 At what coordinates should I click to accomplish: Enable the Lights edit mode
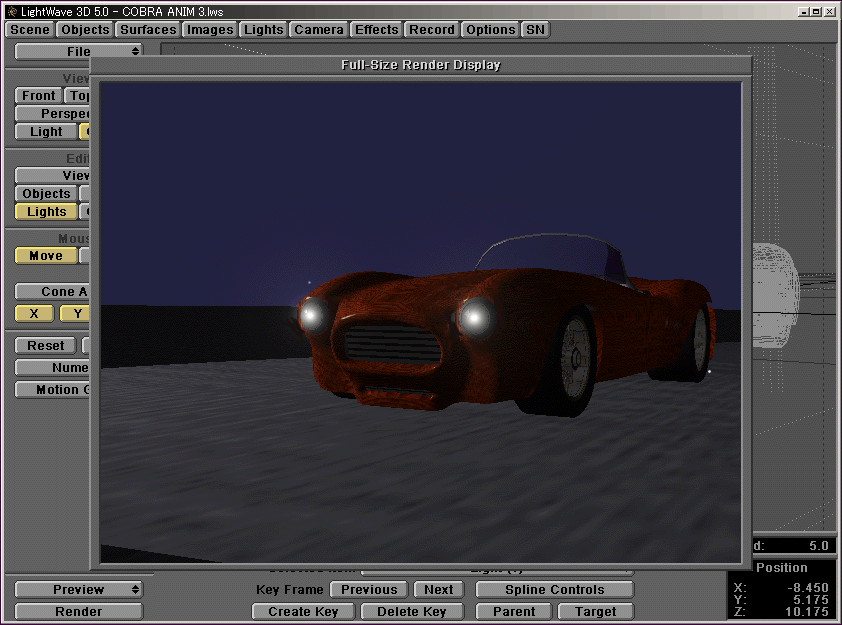click(45, 211)
